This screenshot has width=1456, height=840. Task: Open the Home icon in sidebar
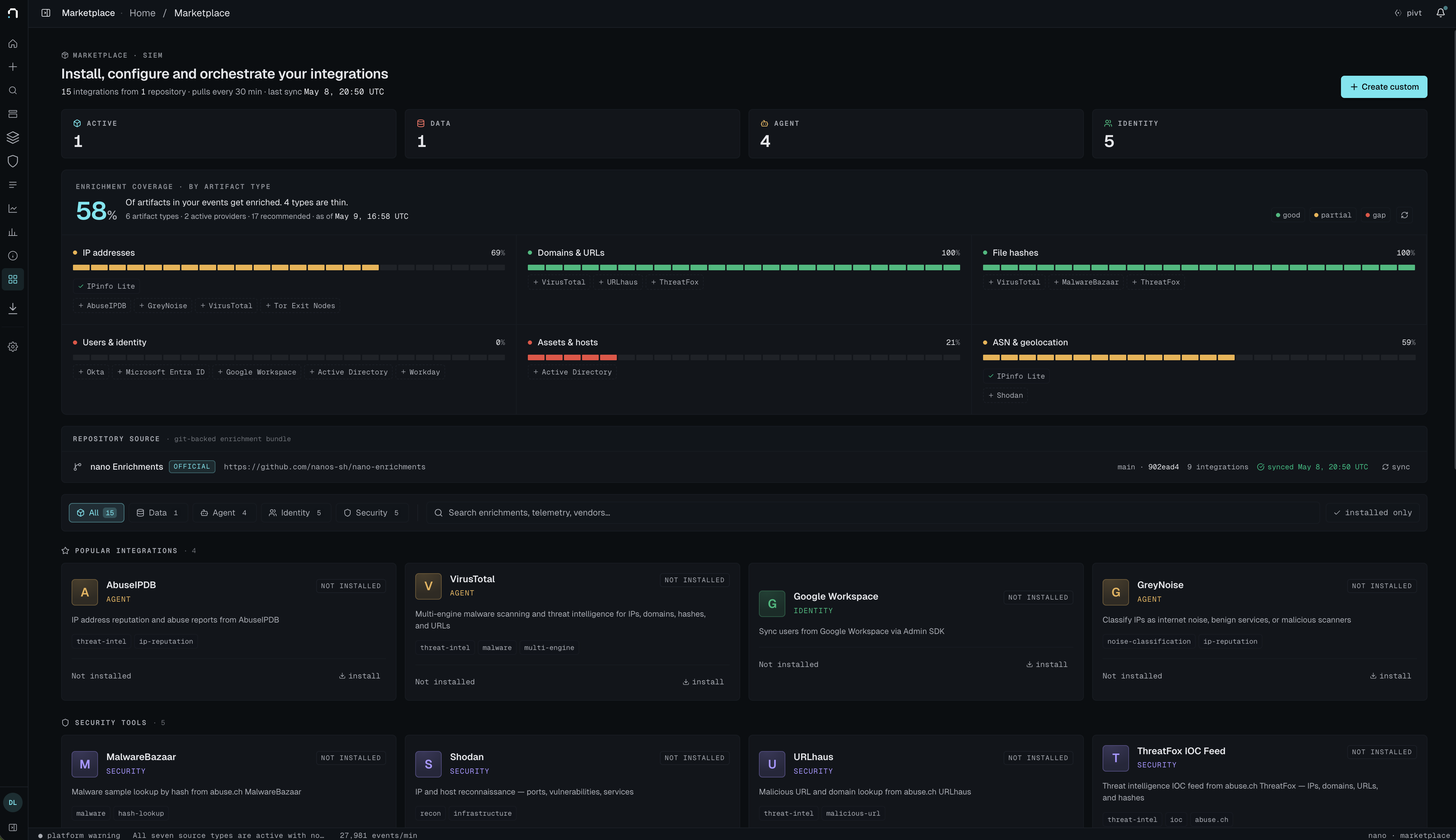click(13, 44)
